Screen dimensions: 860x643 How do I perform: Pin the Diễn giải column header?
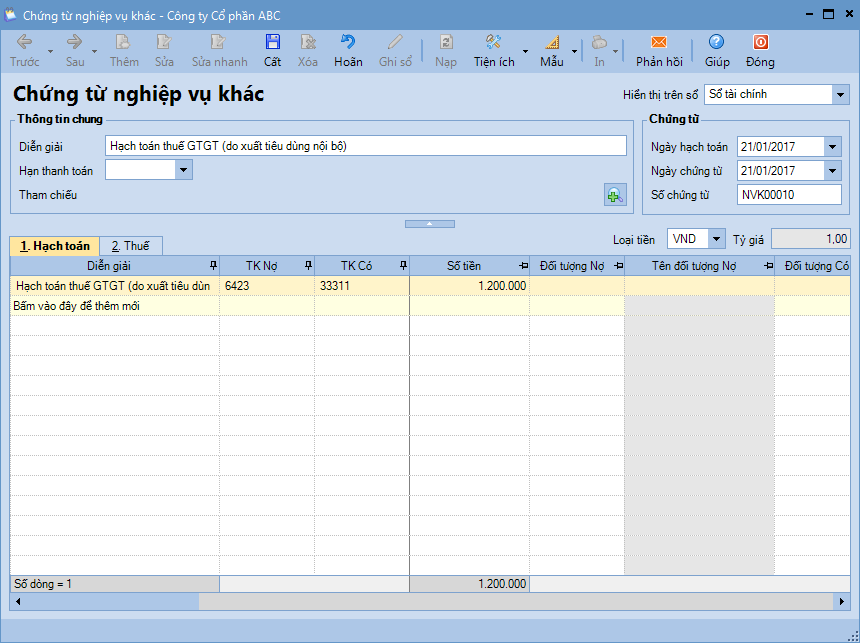(212, 265)
